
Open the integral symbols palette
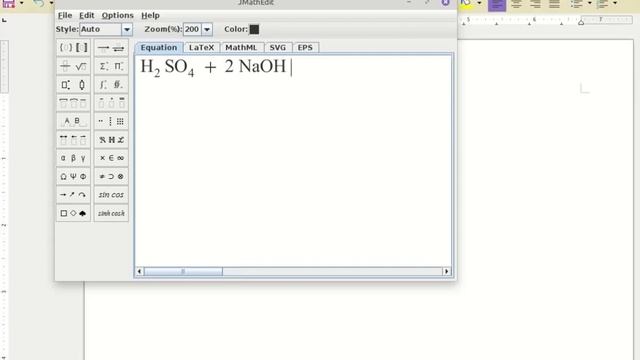tap(111, 84)
